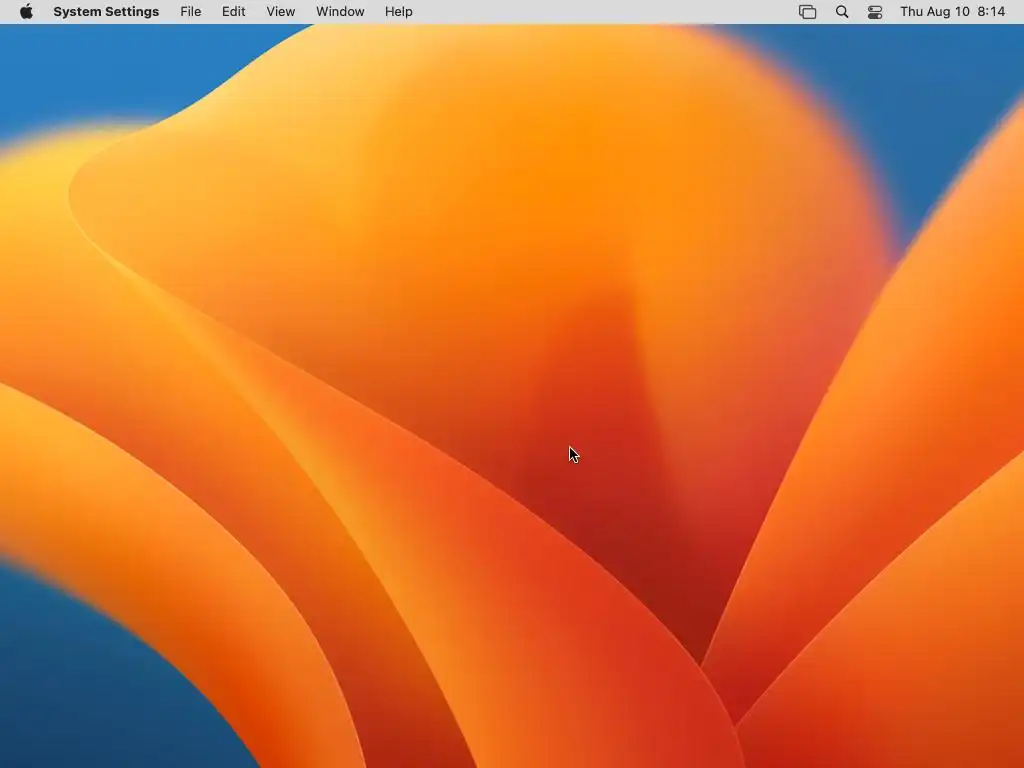
Task: Open the System Settings application menu
Action: [x=106, y=12]
